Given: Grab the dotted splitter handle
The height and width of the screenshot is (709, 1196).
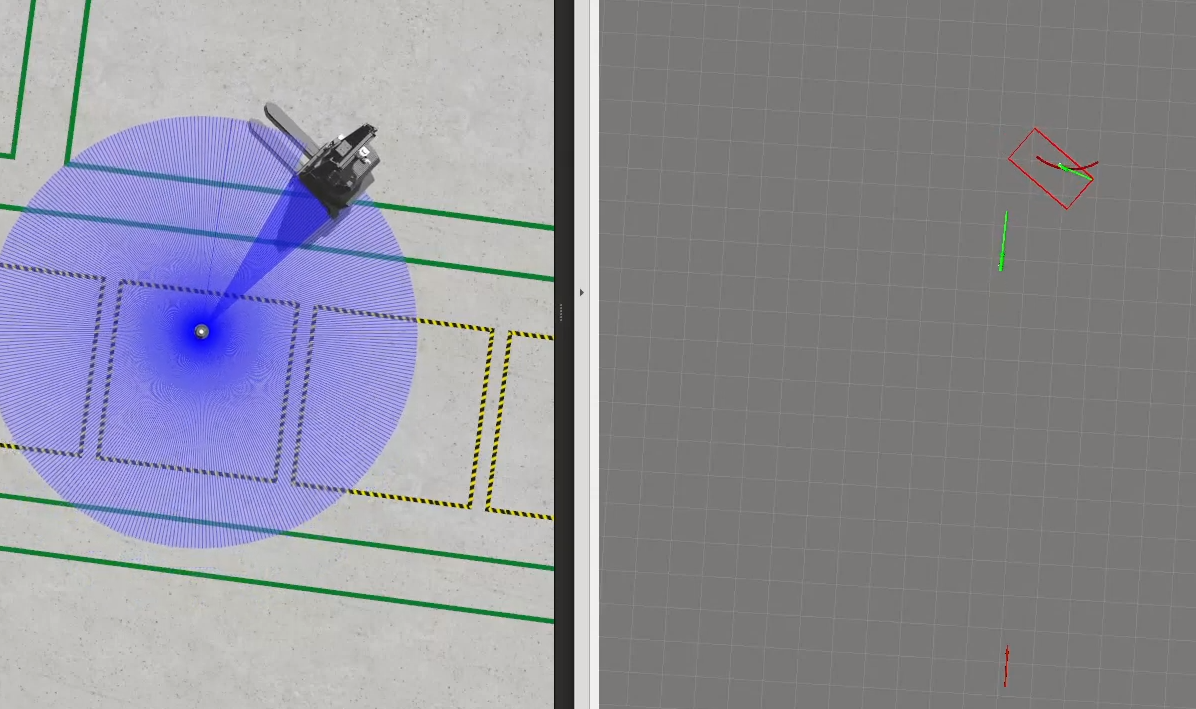Looking at the screenshot, I should point(561,312).
